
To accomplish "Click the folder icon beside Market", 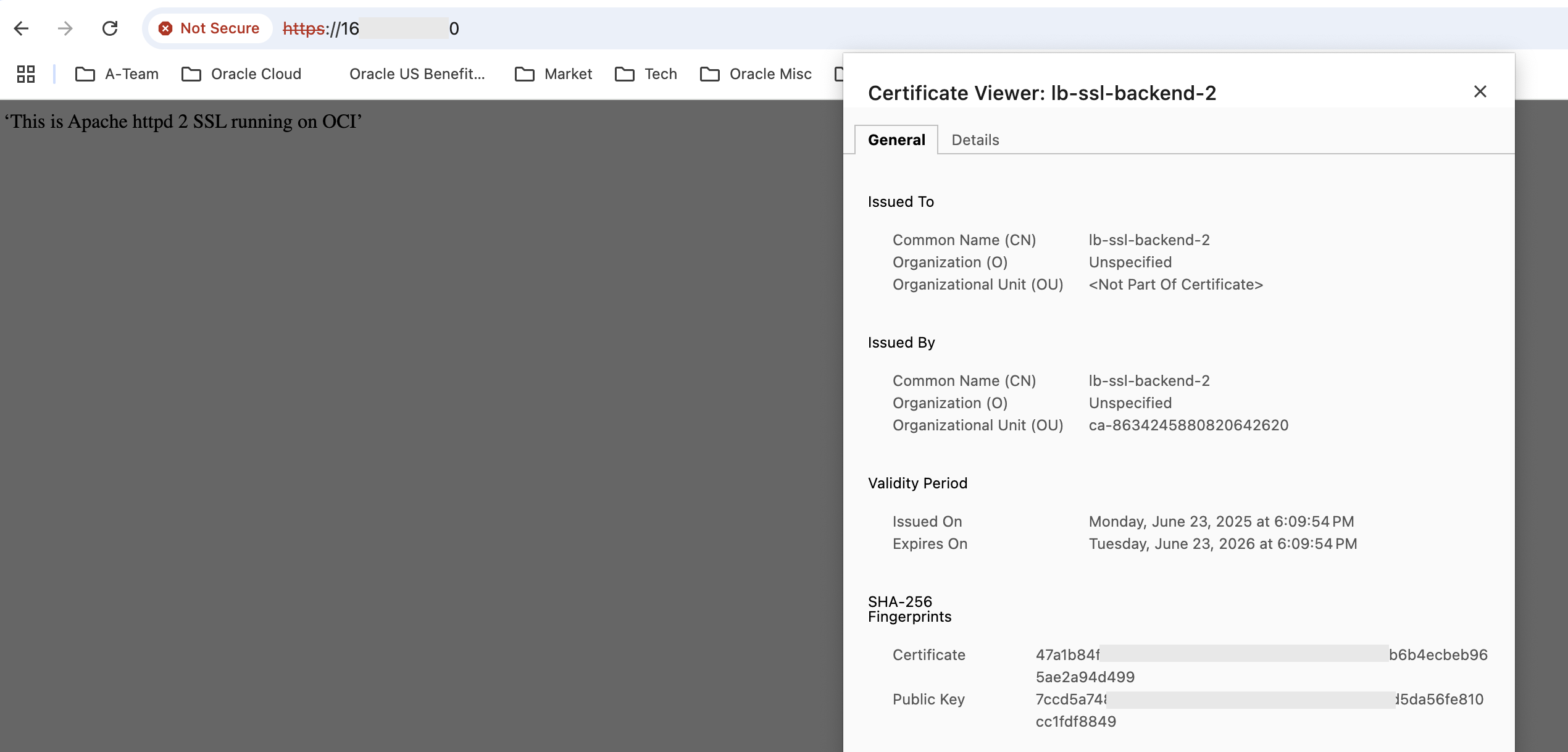I will pos(523,73).
